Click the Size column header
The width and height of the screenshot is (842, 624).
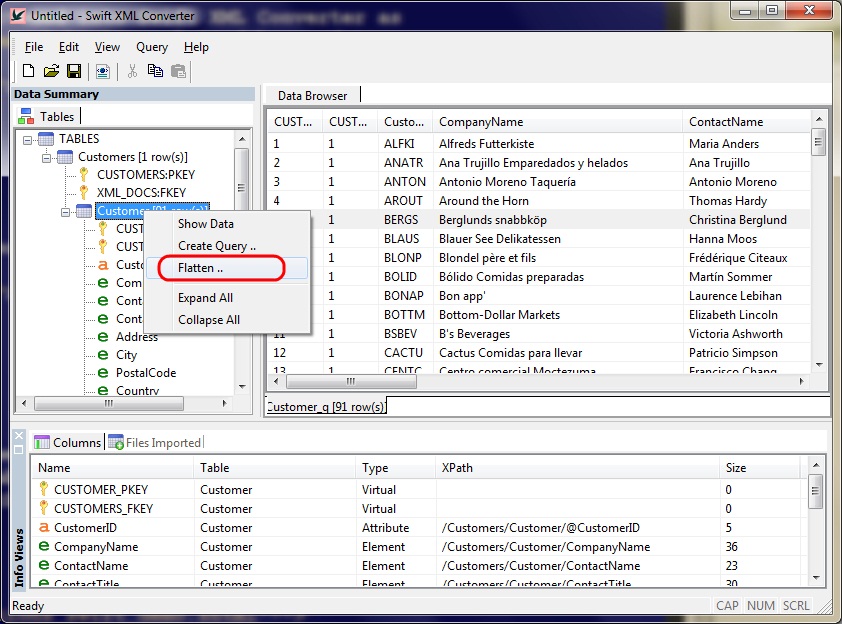760,468
